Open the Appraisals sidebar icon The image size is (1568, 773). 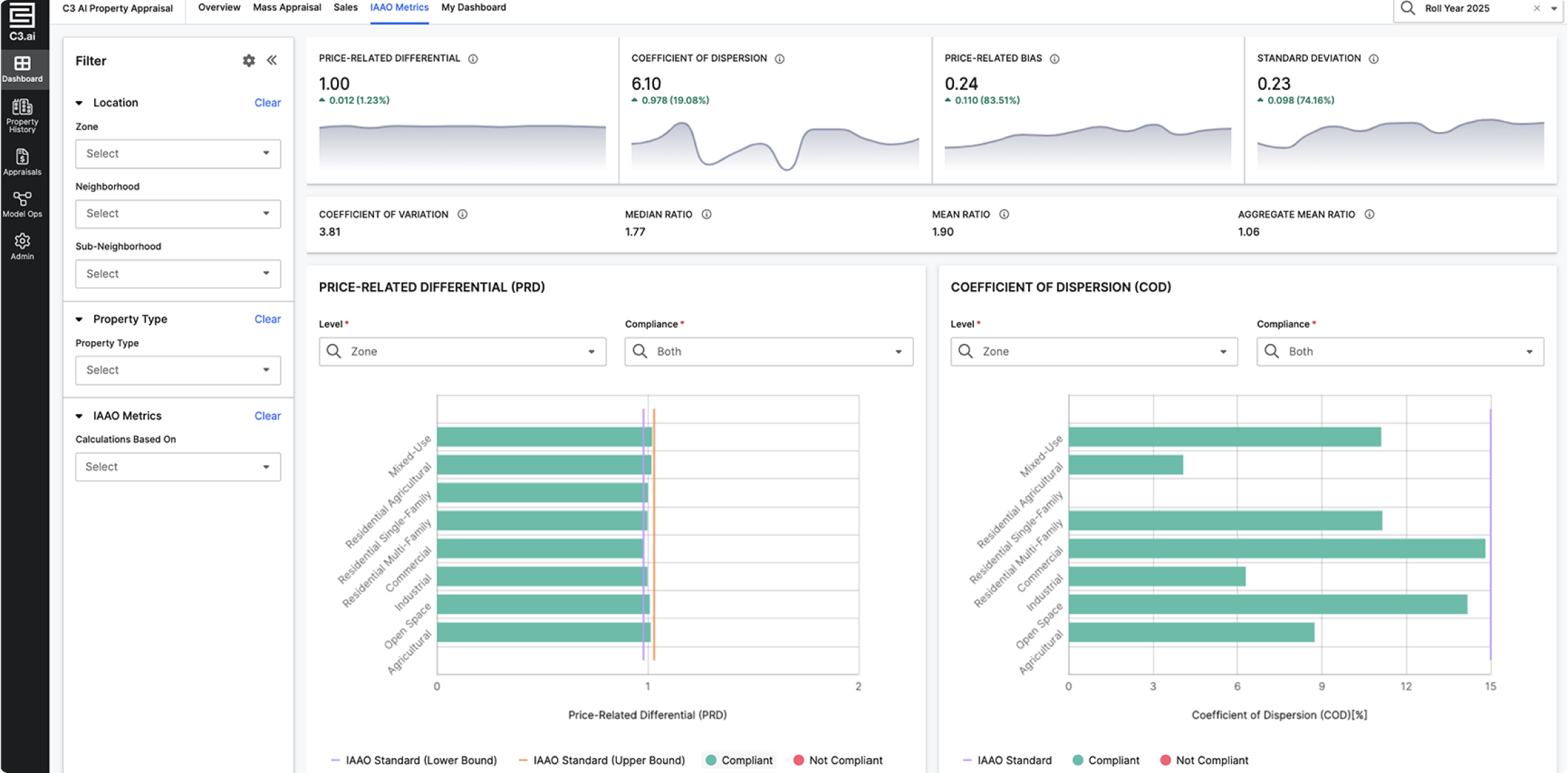[x=22, y=162]
